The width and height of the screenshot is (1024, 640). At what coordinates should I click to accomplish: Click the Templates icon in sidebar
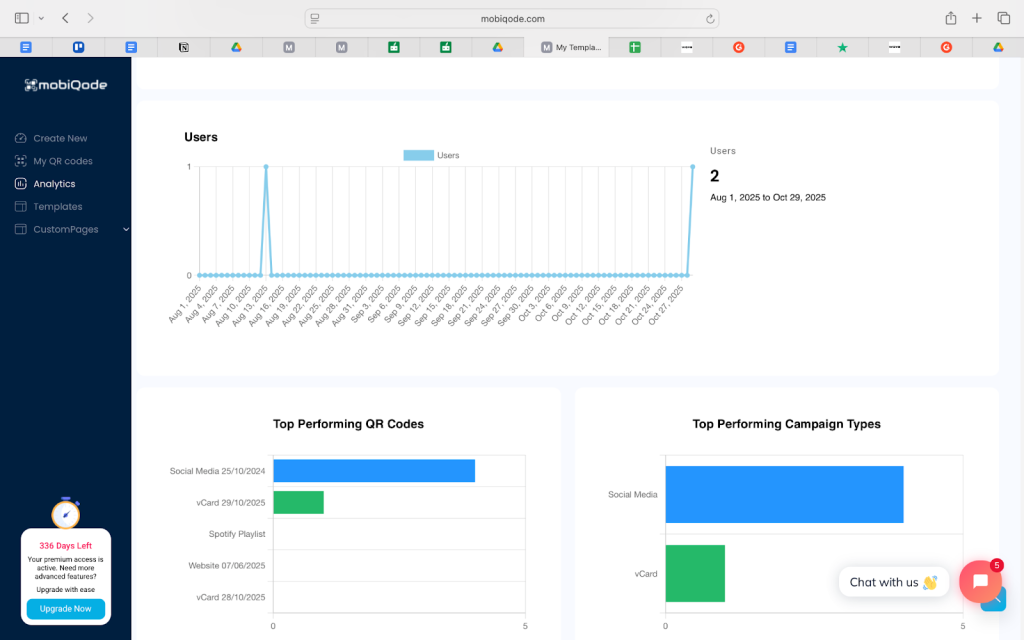pyautogui.click(x=20, y=206)
